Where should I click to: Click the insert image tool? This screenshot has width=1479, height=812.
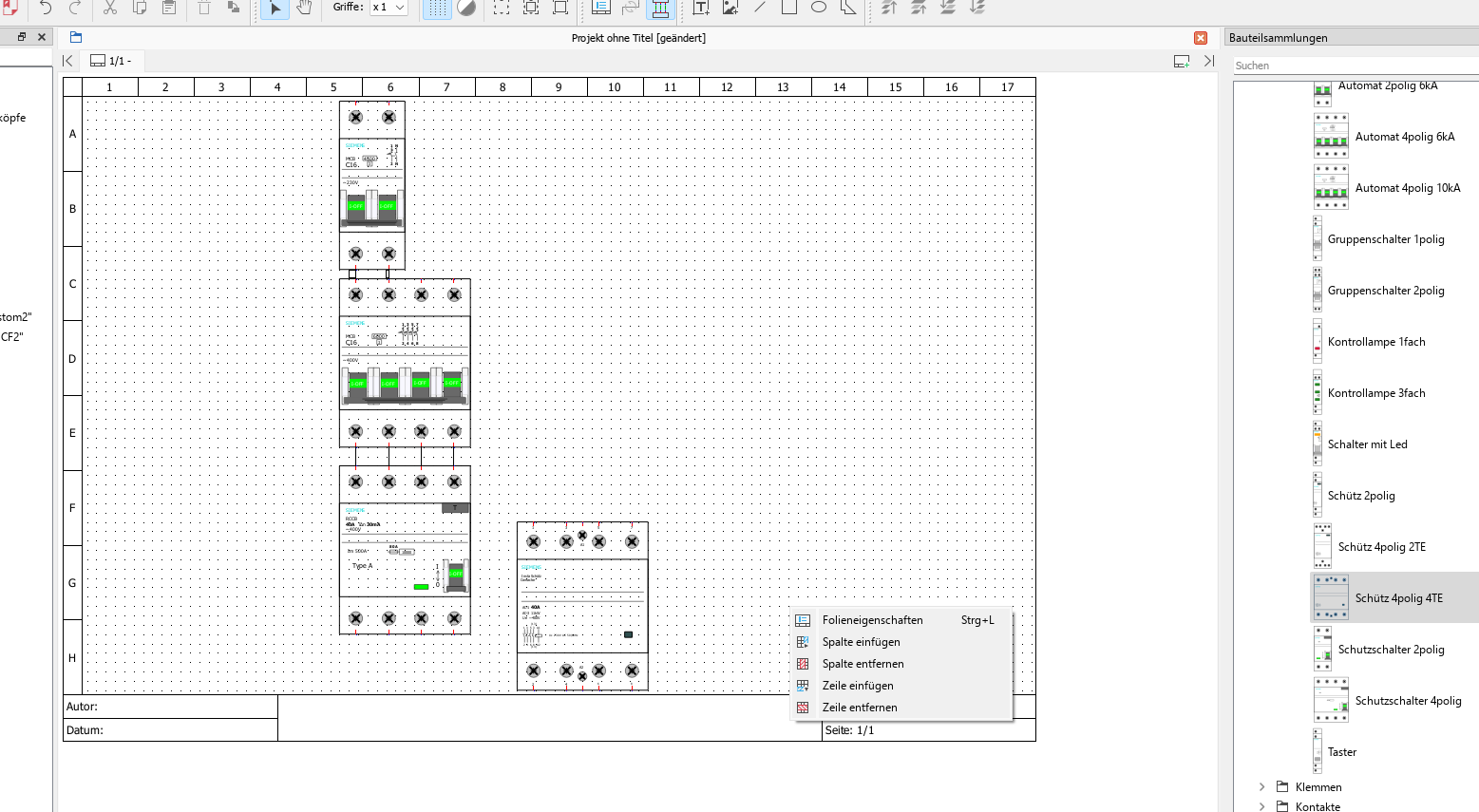[730, 9]
